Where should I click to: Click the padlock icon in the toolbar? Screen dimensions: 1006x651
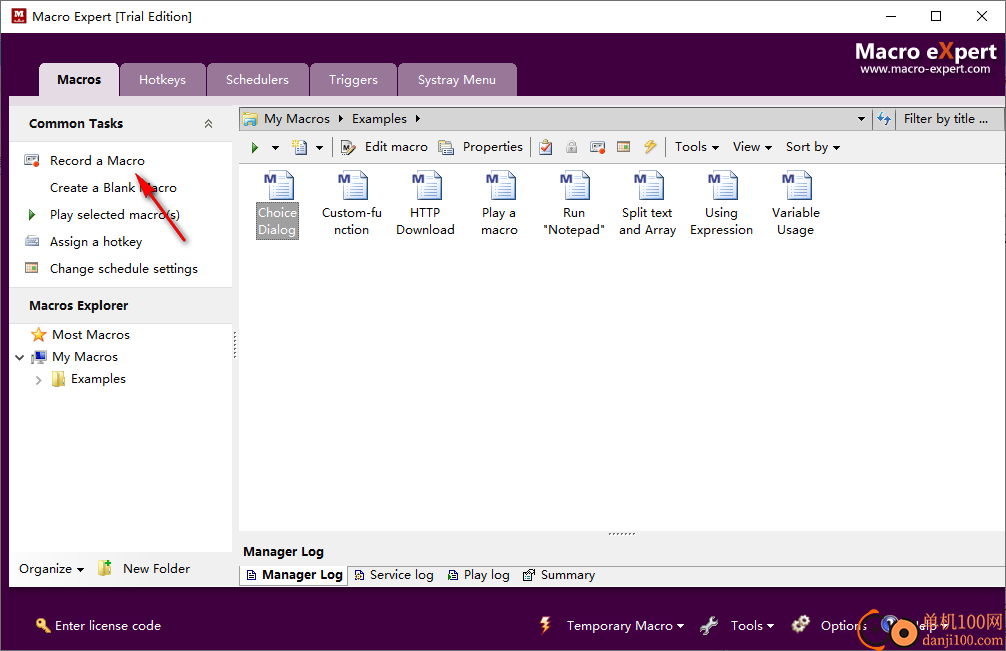[x=571, y=147]
